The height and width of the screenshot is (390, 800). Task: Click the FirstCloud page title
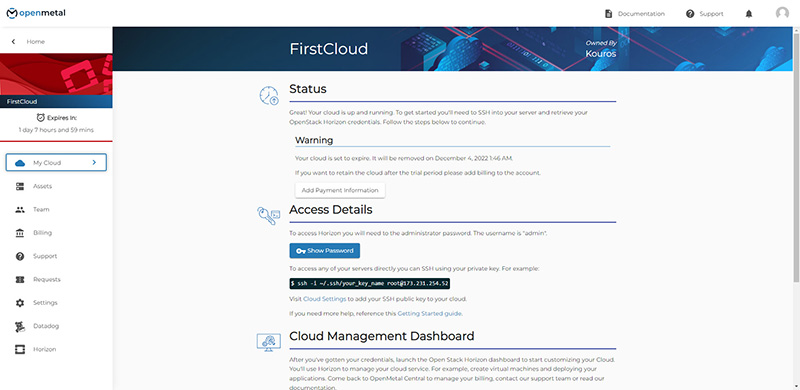329,49
